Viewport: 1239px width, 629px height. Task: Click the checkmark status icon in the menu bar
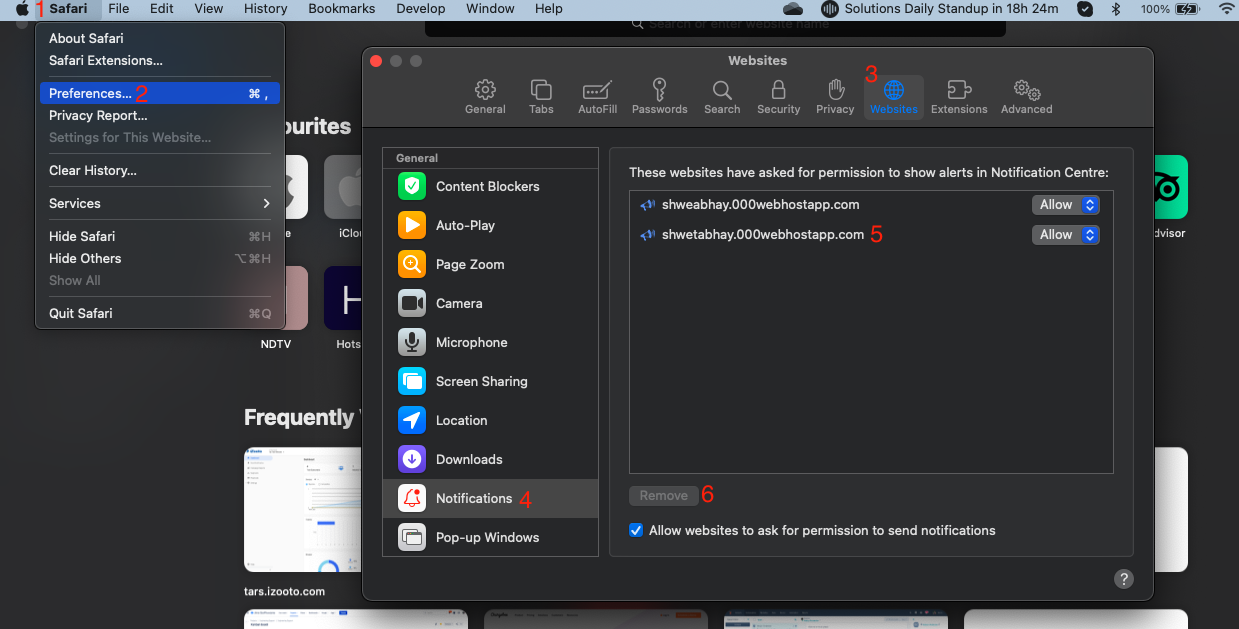(1085, 9)
